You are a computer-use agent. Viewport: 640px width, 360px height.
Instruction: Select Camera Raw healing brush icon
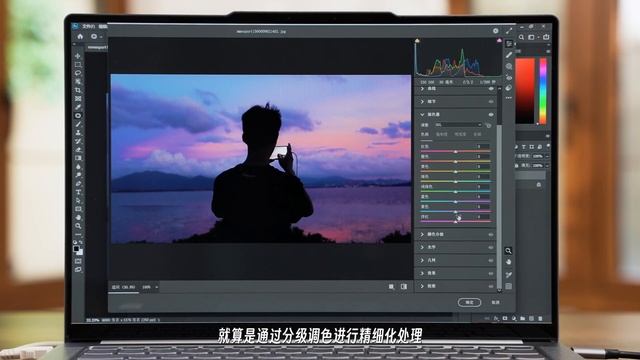tap(509, 55)
